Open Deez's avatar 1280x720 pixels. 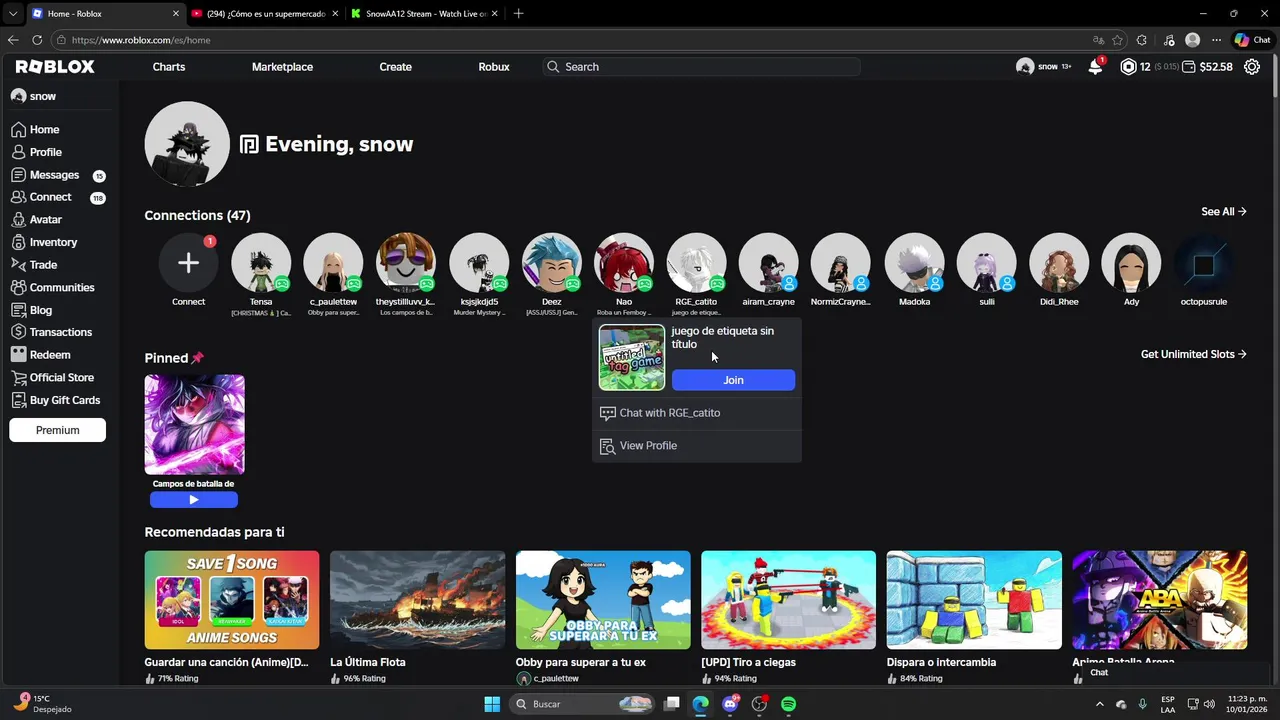(551, 263)
